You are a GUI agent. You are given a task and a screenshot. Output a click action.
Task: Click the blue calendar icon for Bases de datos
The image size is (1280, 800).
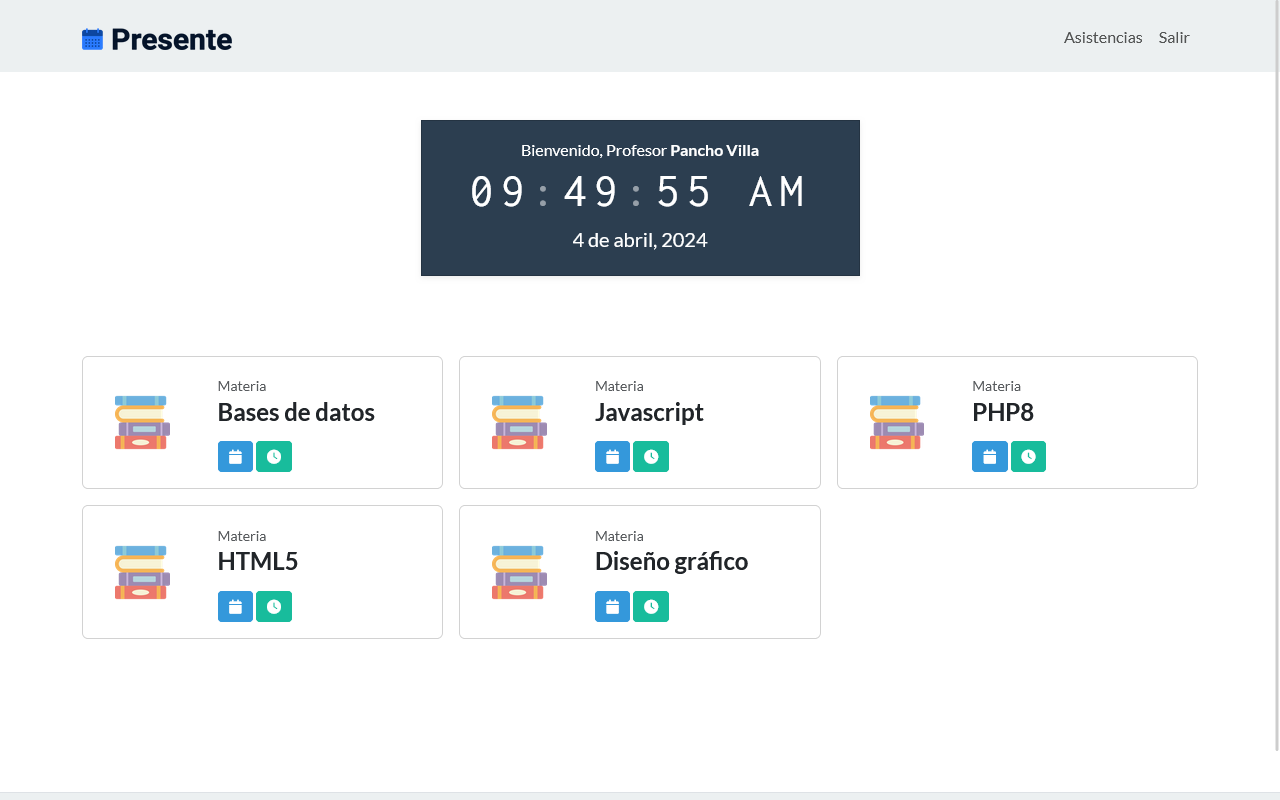click(235, 457)
